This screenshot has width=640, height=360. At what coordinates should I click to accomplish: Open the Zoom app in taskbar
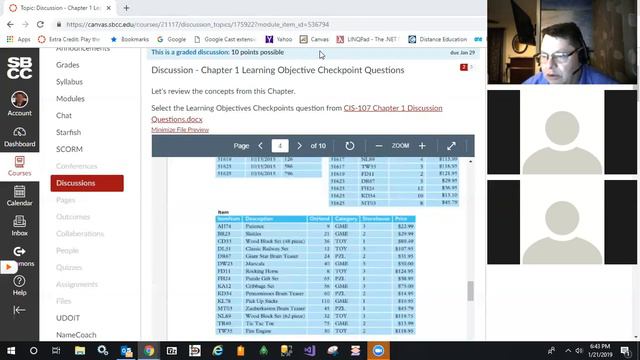378,351
